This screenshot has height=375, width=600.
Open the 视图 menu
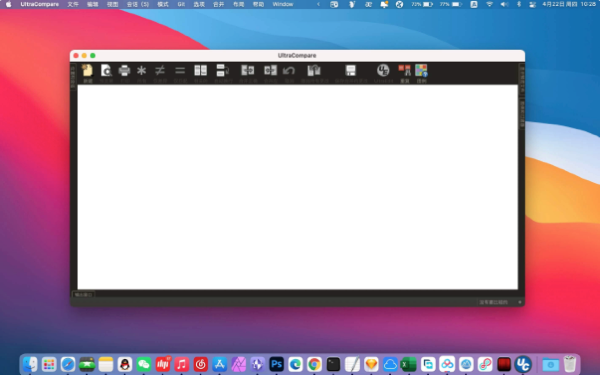pyautogui.click(x=112, y=4)
